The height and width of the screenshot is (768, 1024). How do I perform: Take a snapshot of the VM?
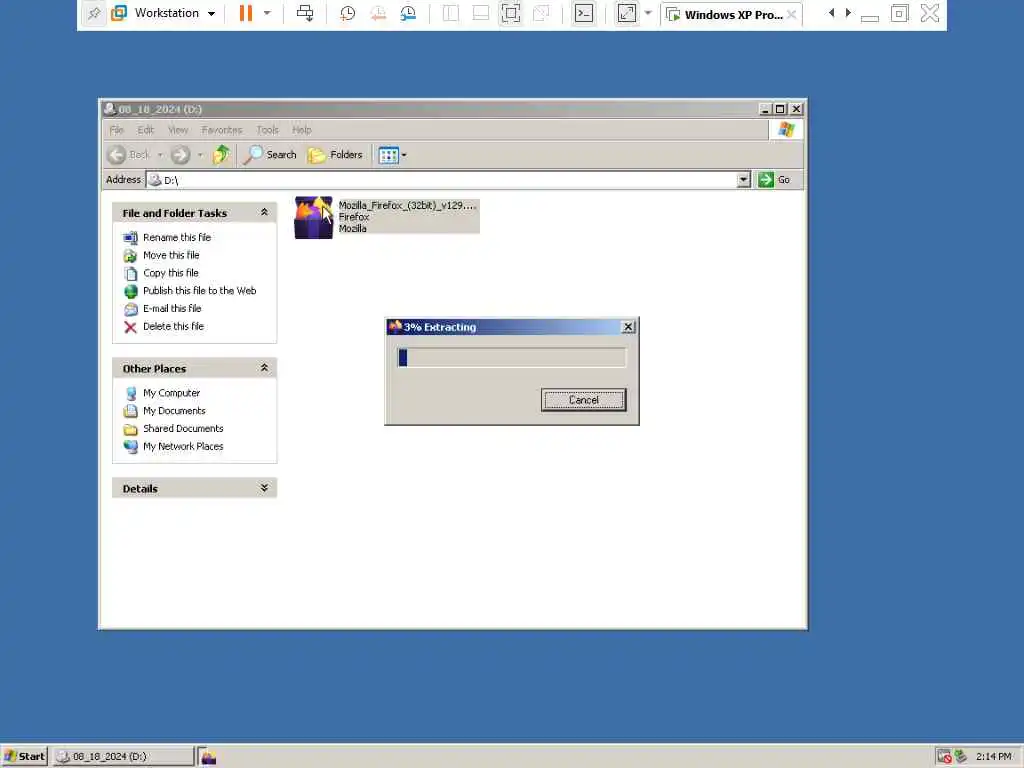tap(347, 13)
